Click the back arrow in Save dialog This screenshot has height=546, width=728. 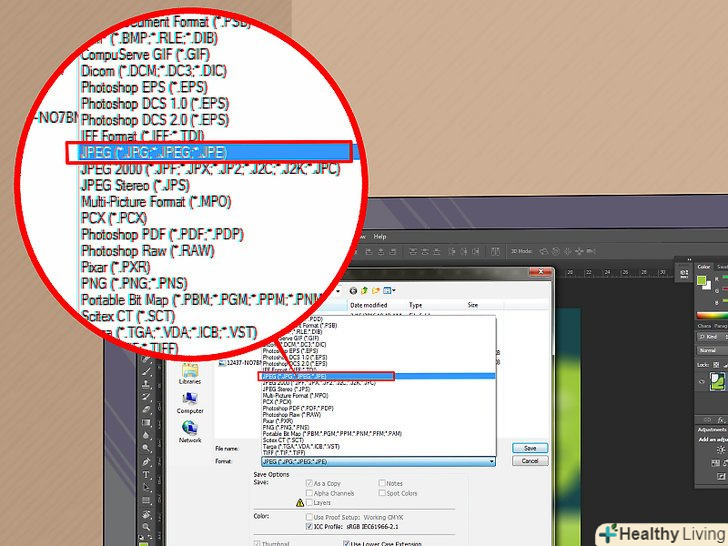[x=353, y=291]
